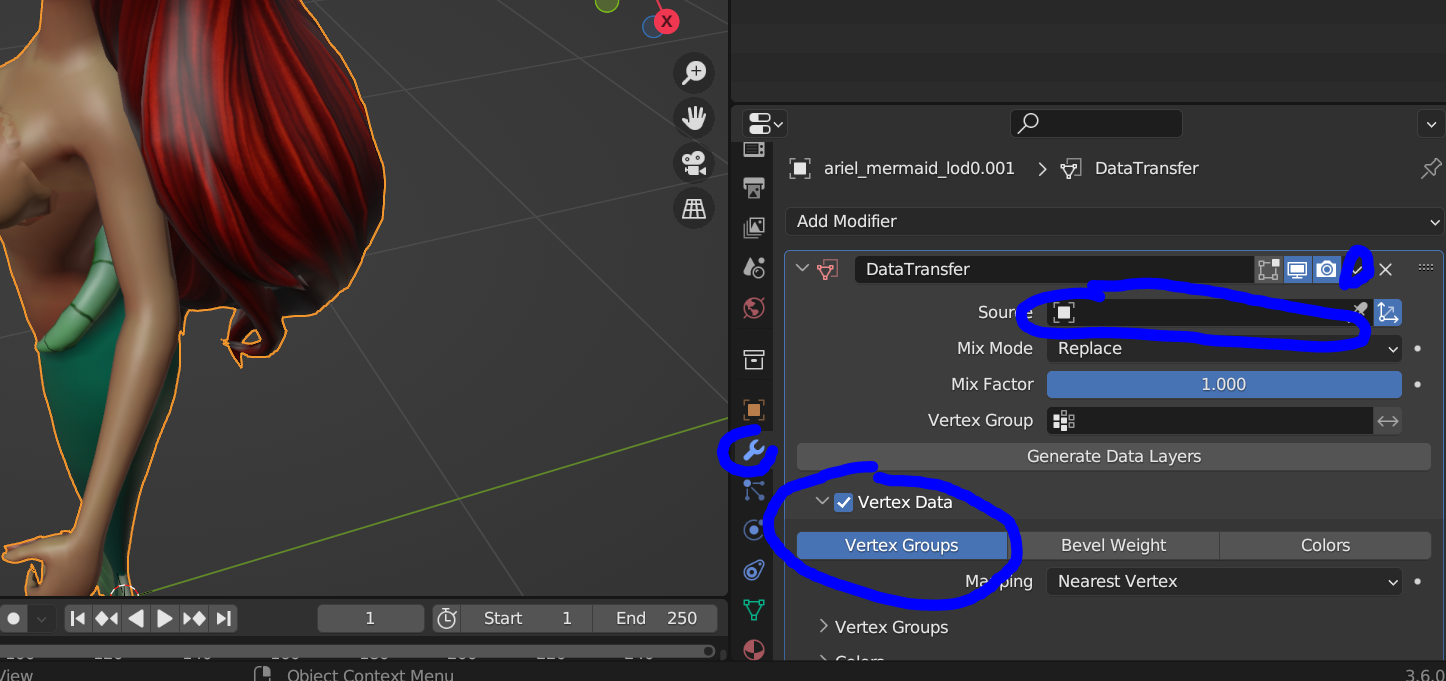Open the World properties globe tab

(754, 307)
